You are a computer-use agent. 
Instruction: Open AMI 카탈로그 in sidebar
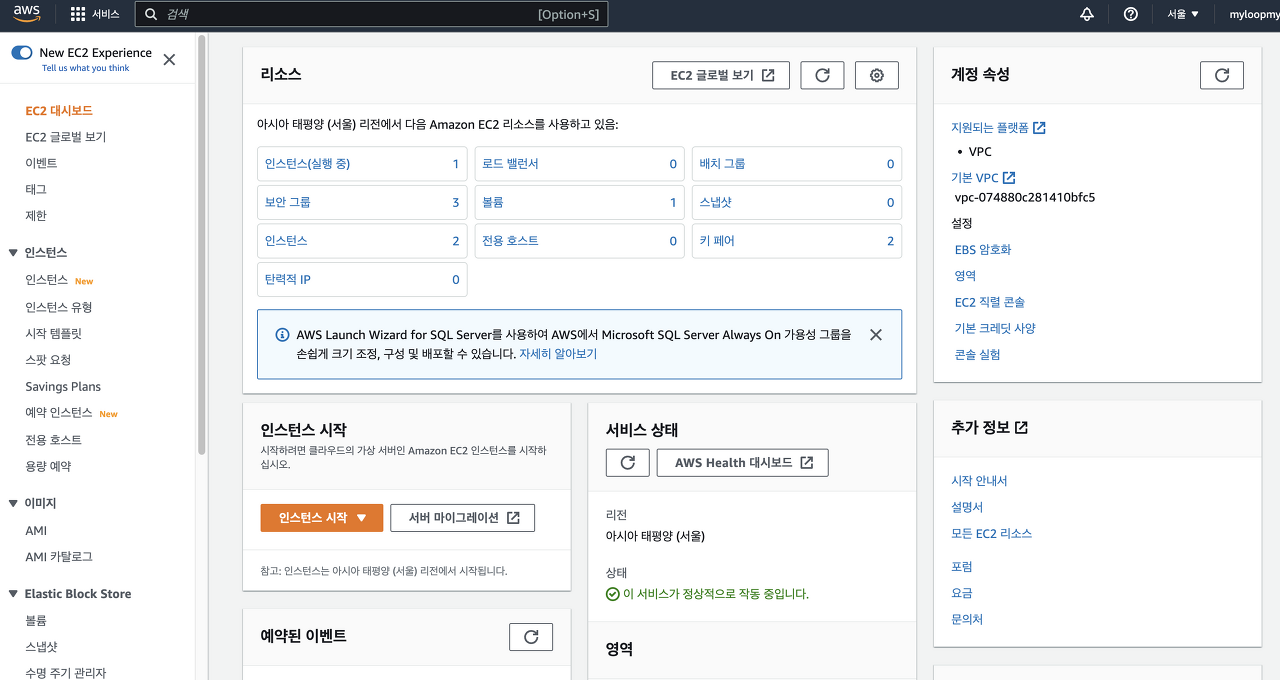(x=58, y=556)
